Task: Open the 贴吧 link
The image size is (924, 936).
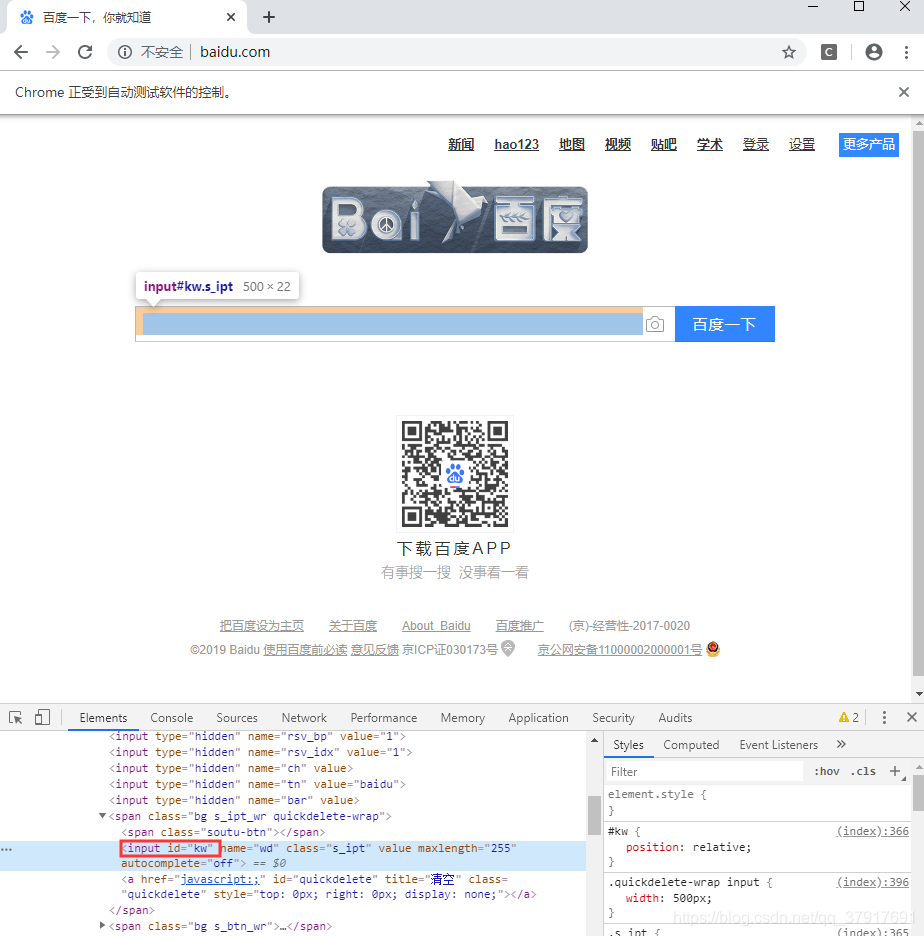Action: pyautogui.click(x=664, y=144)
